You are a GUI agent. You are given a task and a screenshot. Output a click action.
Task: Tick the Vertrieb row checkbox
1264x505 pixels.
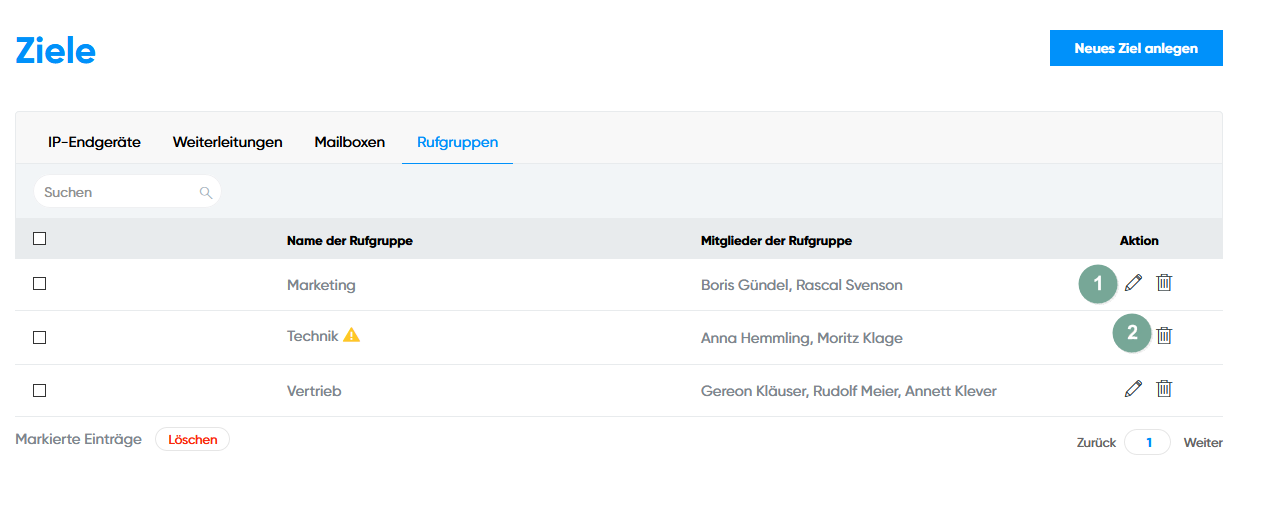pos(40,391)
